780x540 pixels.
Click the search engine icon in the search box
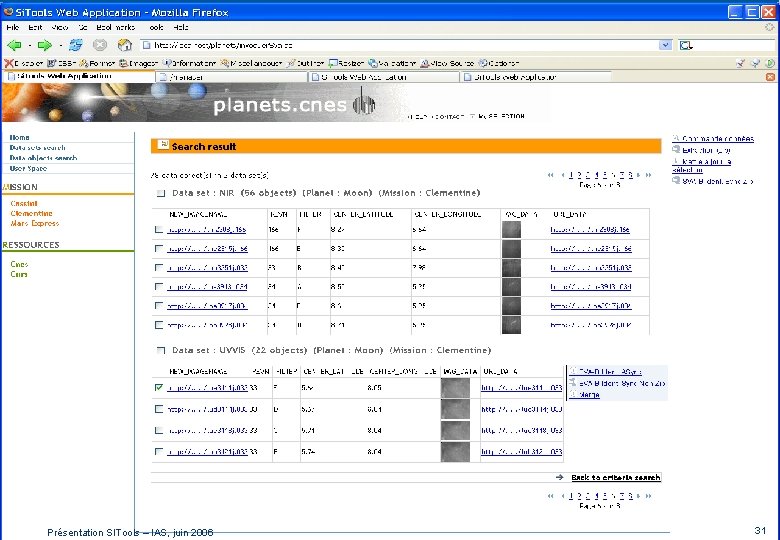pyautogui.click(x=686, y=45)
